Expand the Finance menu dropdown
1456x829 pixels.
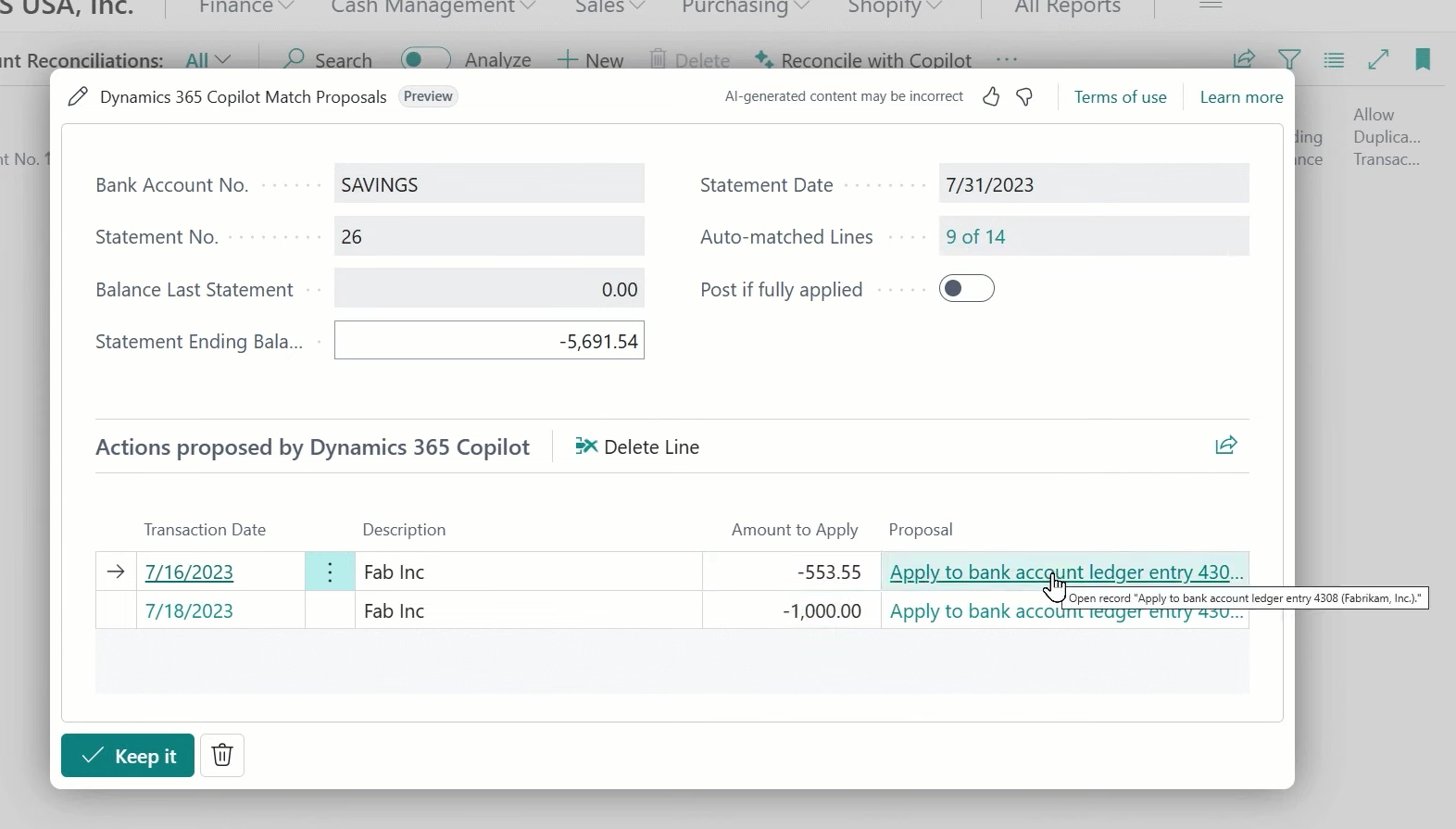(x=246, y=7)
